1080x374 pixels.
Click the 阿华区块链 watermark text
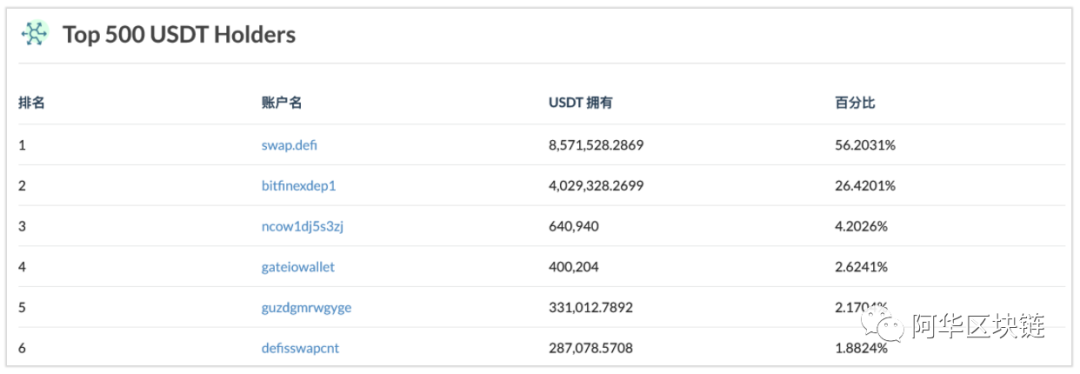click(x=979, y=326)
